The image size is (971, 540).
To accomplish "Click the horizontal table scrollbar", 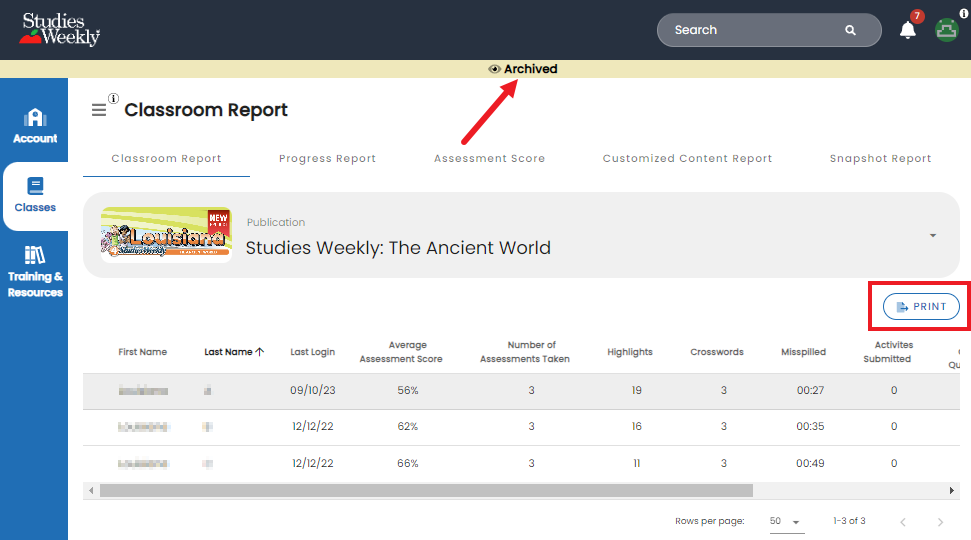I will tap(426, 490).
